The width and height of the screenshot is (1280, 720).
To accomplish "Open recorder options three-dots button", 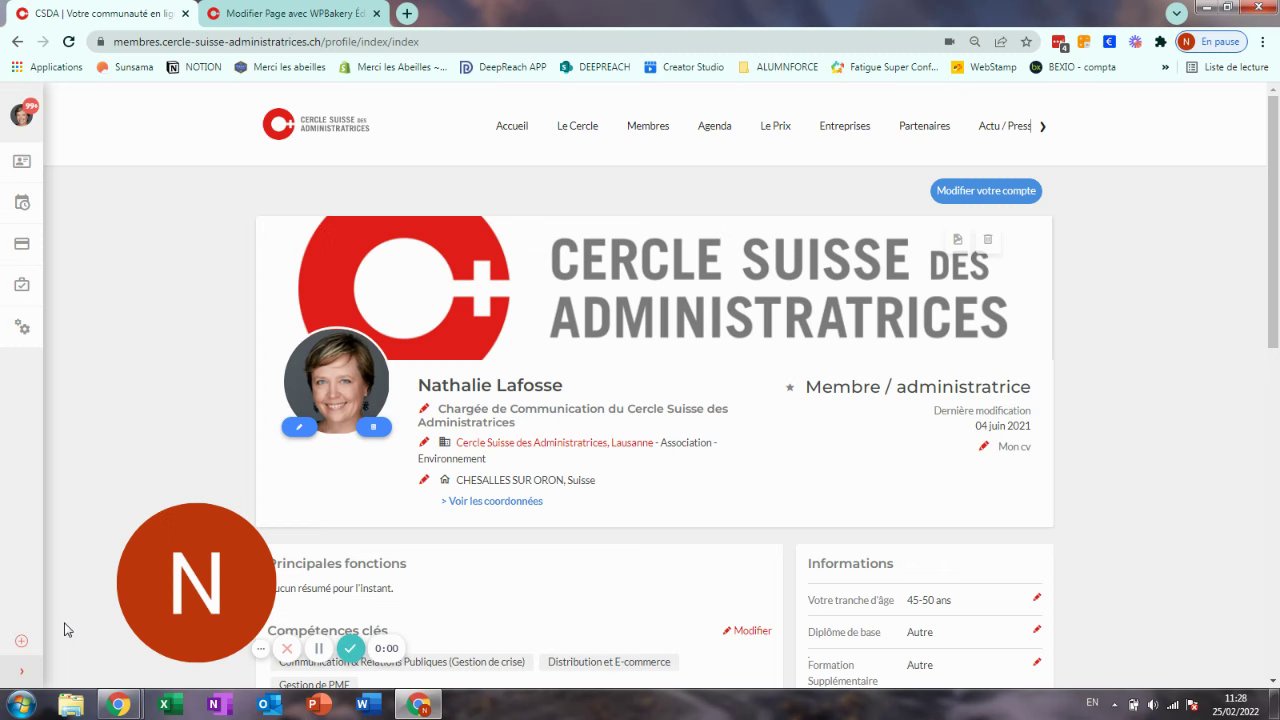I will pyautogui.click(x=261, y=648).
